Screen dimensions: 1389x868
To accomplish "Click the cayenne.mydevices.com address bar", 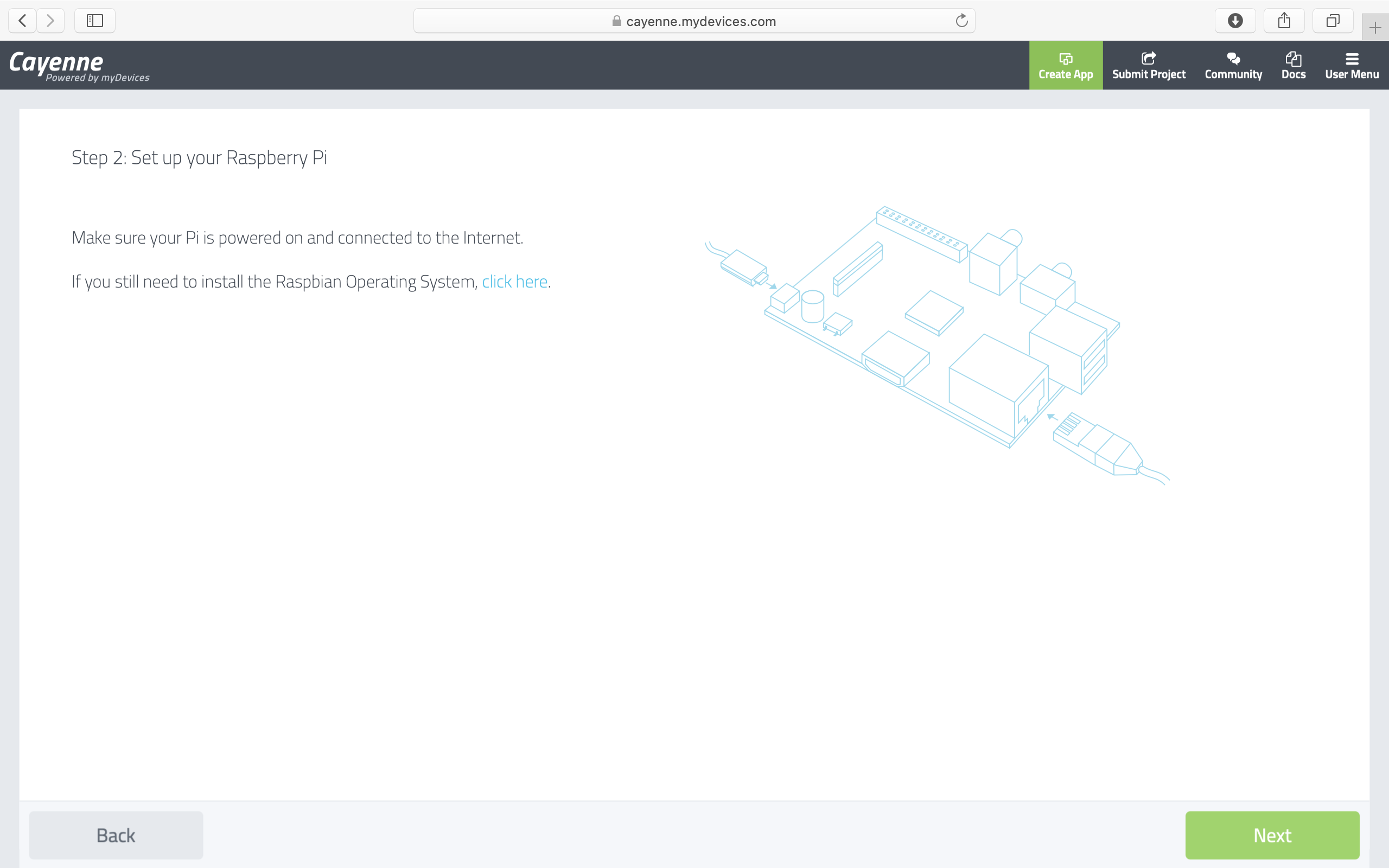I will pyautogui.click(x=700, y=21).
